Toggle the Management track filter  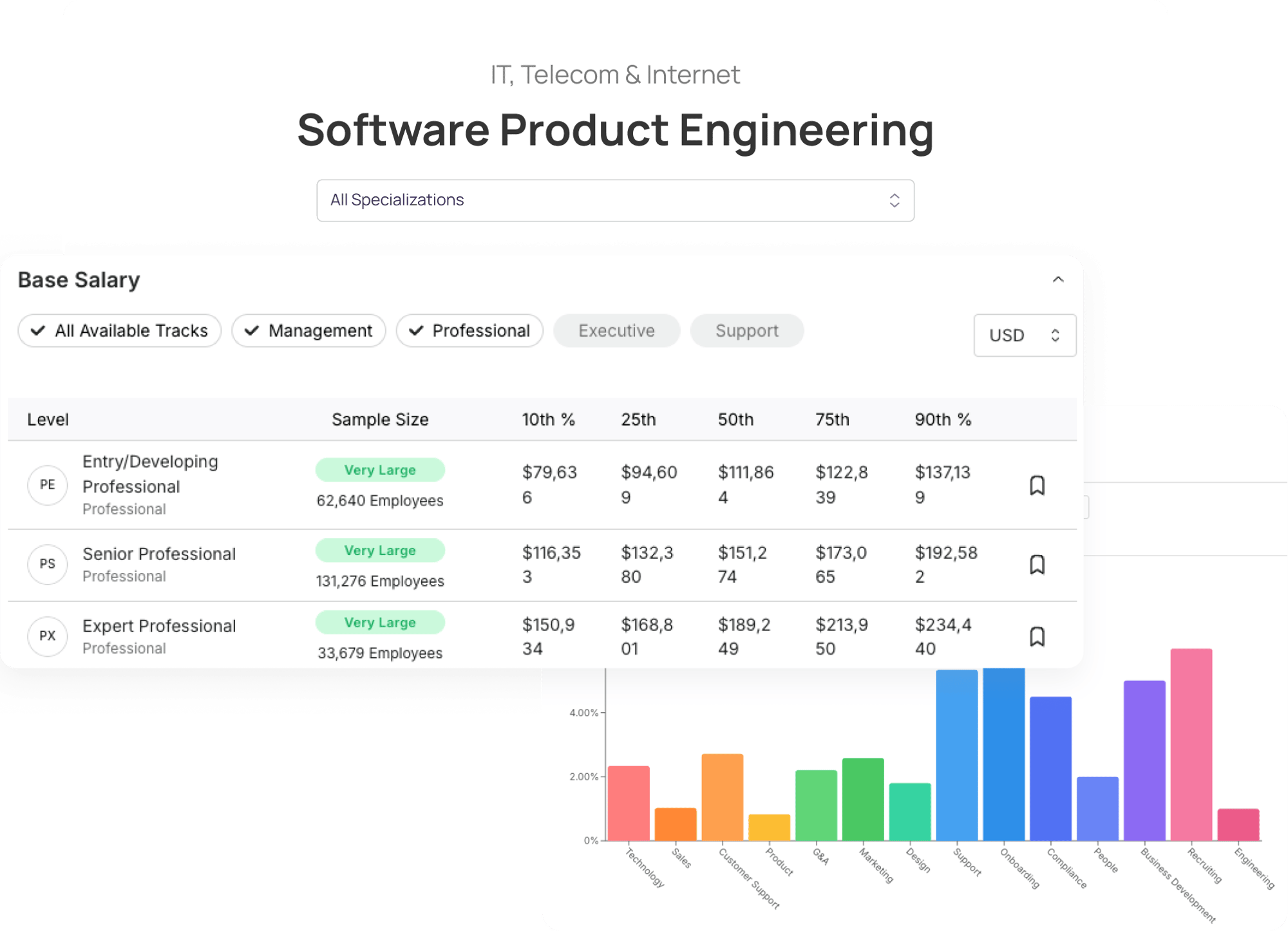(308, 331)
